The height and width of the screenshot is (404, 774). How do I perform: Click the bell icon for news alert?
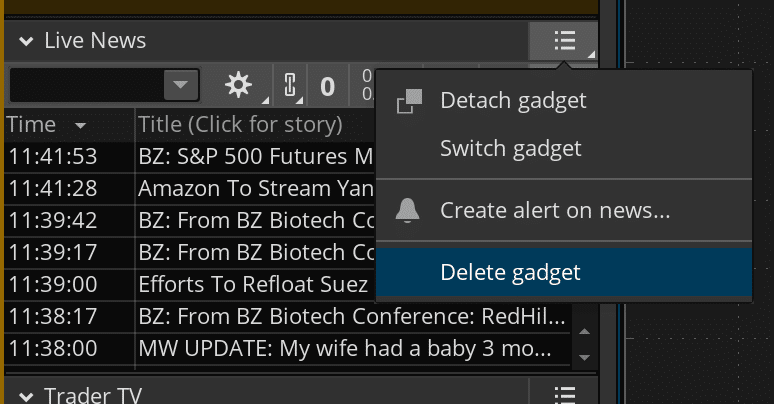pyautogui.click(x=408, y=211)
